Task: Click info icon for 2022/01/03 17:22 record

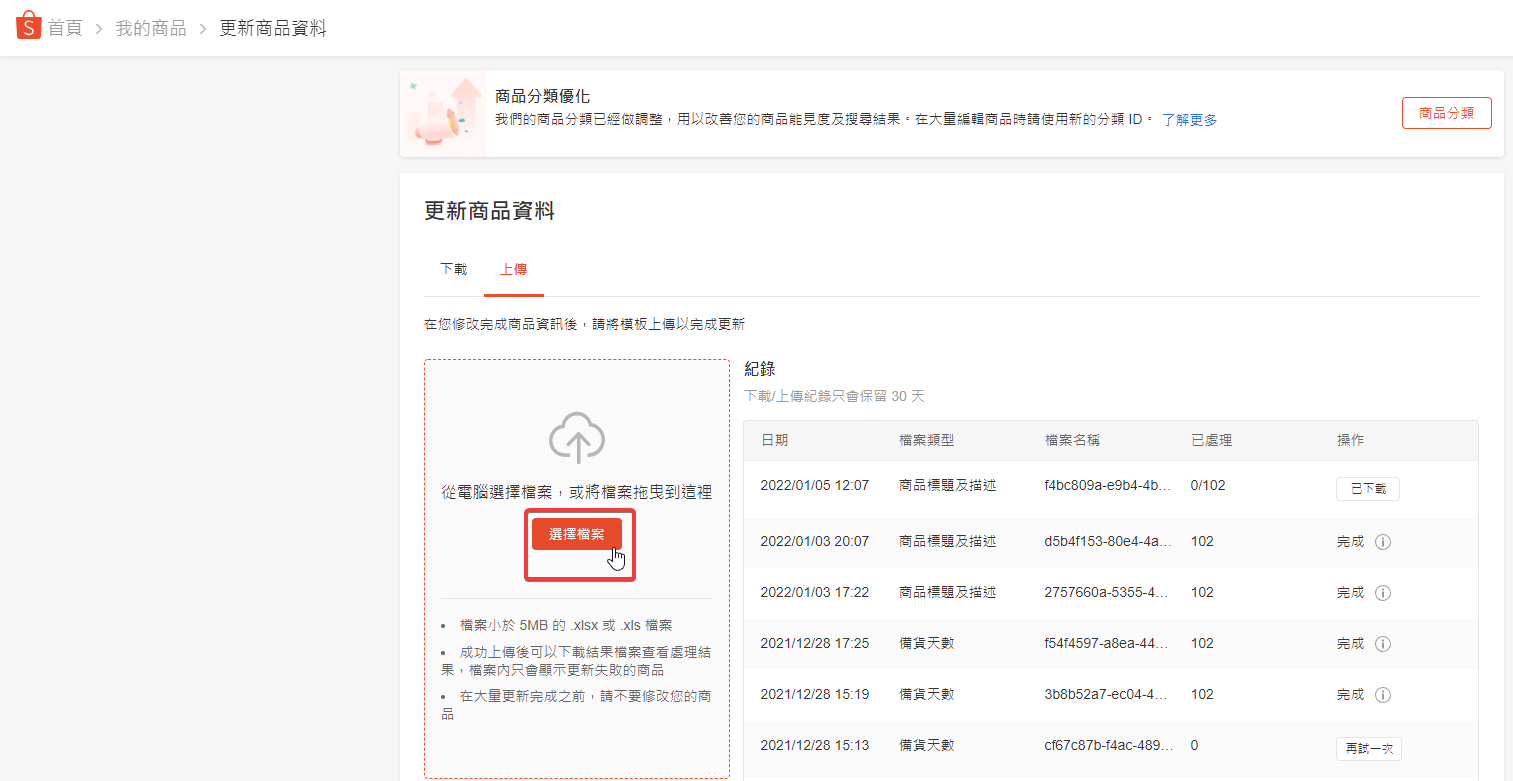Action: point(1383,593)
